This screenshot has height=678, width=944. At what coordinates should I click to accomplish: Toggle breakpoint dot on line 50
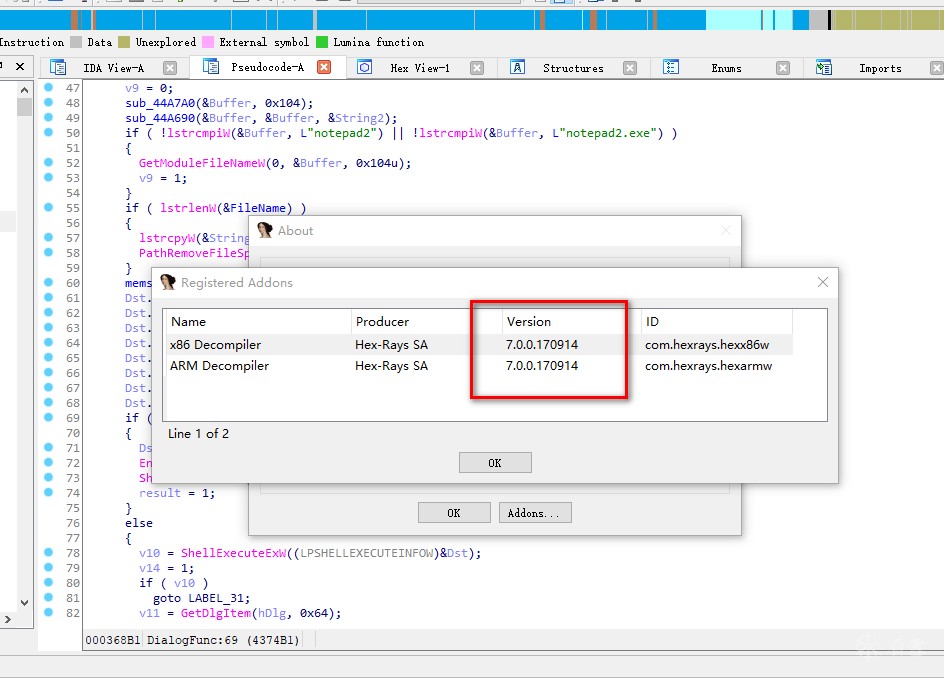coord(49,132)
